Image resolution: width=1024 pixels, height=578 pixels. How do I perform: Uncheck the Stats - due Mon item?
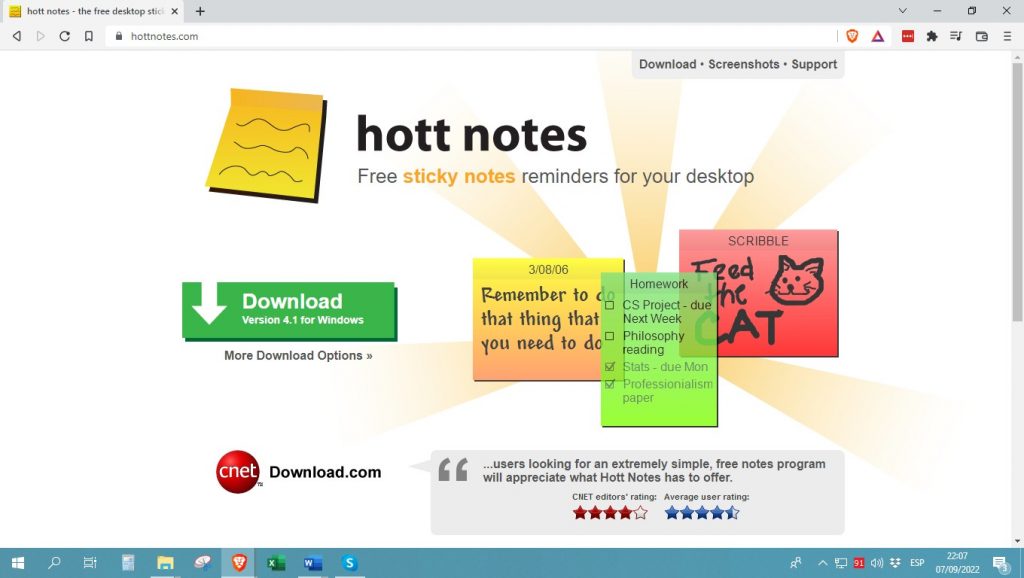click(610, 367)
